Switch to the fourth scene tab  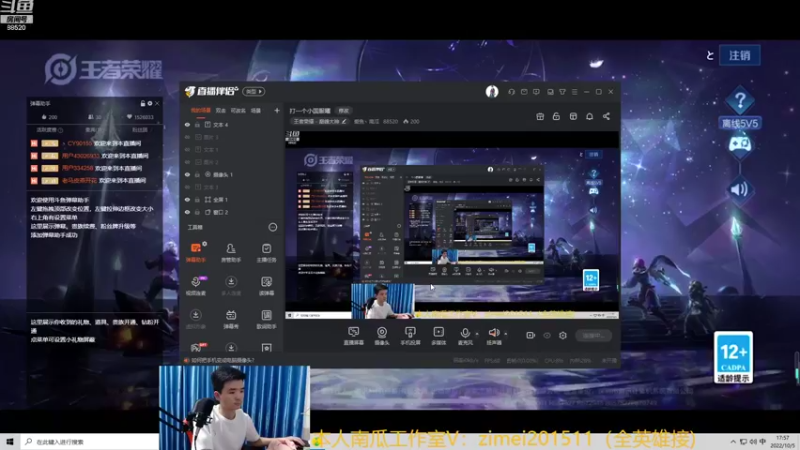click(x=256, y=110)
